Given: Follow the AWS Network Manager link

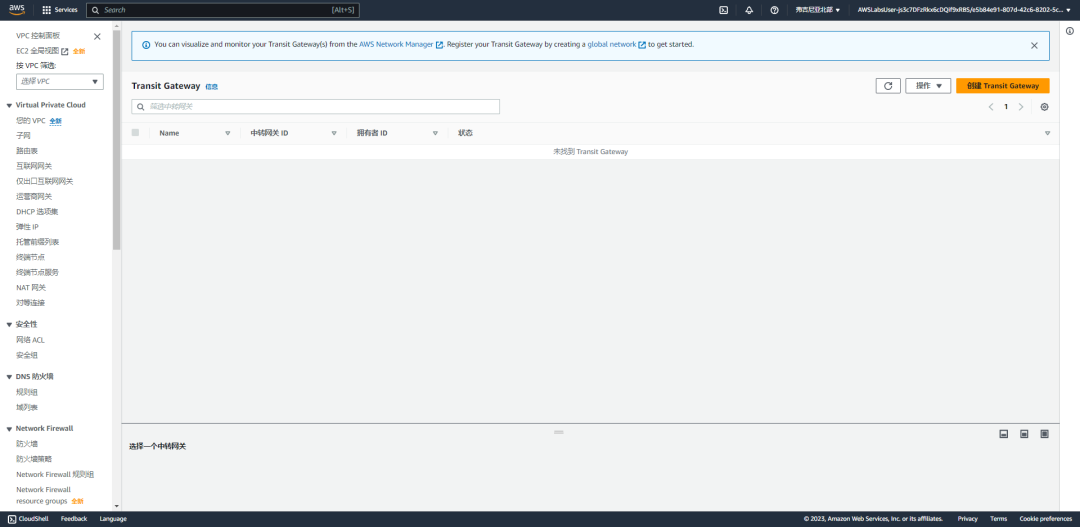Looking at the screenshot, I should click(396, 44).
